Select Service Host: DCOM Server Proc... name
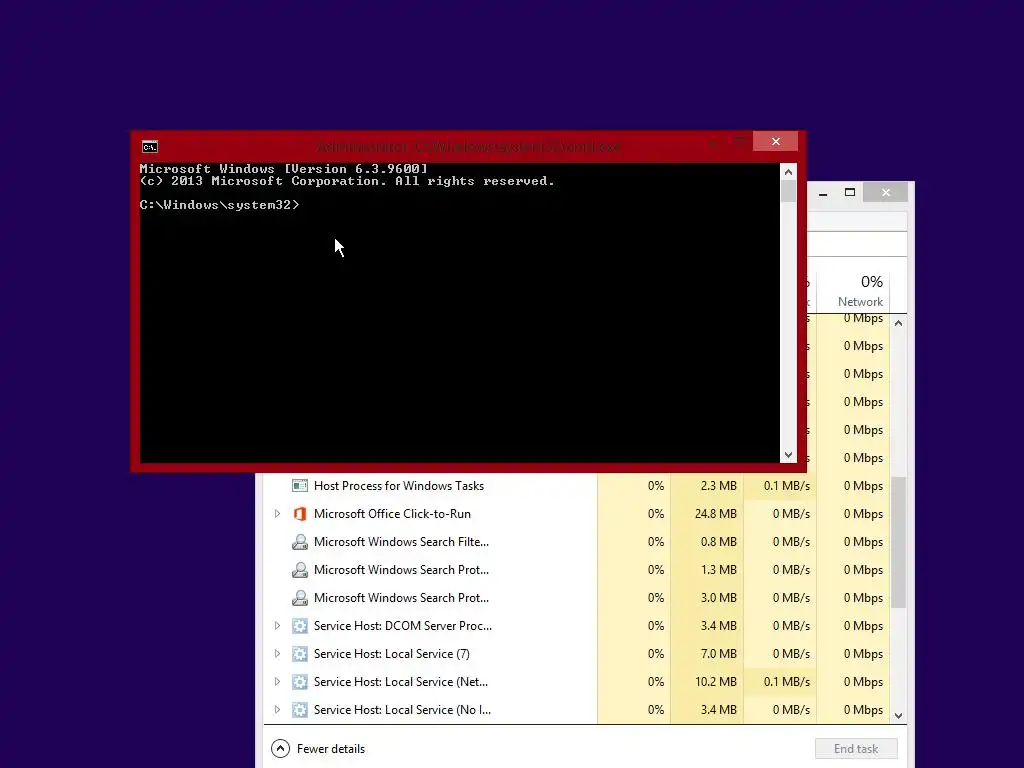The height and width of the screenshot is (768, 1024). tap(402, 626)
